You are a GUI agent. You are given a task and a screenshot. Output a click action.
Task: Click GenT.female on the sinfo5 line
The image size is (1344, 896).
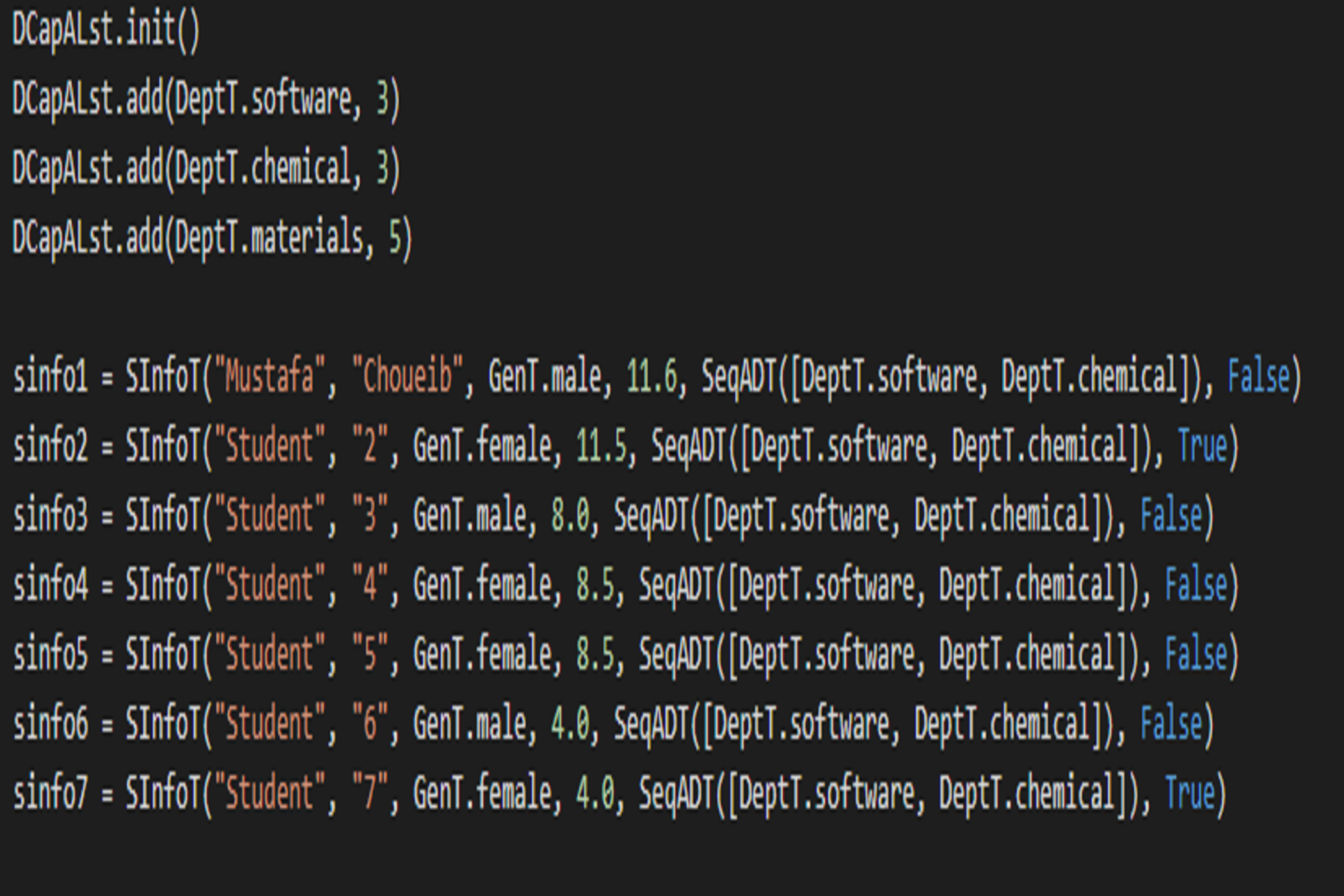pos(482,655)
